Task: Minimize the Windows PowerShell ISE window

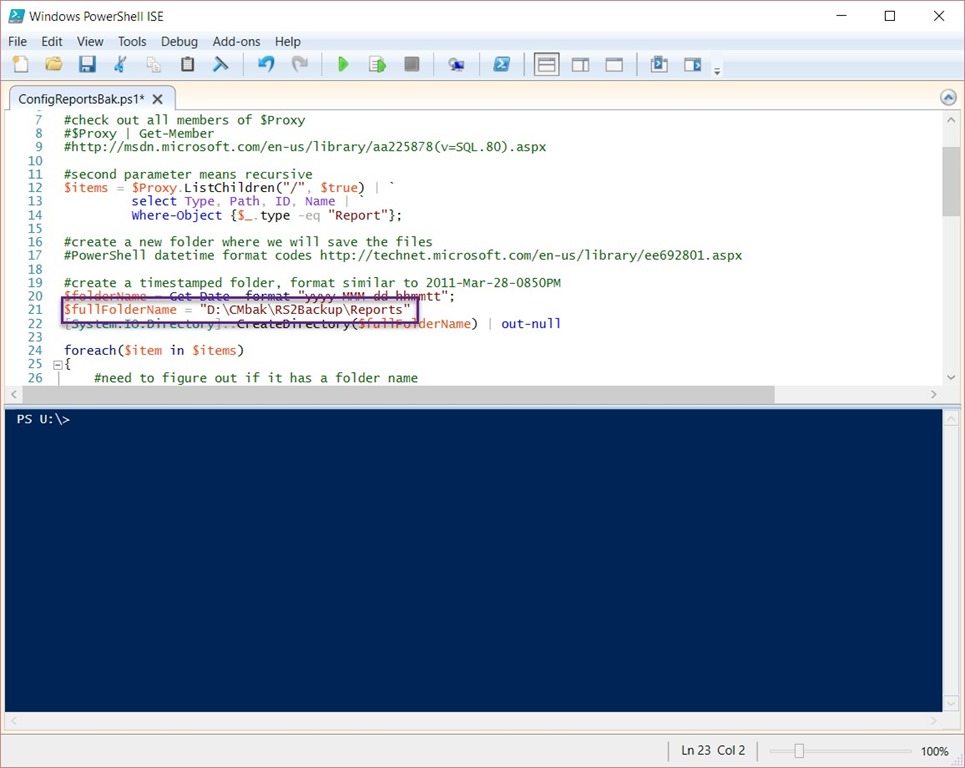Action: click(842, 16)
